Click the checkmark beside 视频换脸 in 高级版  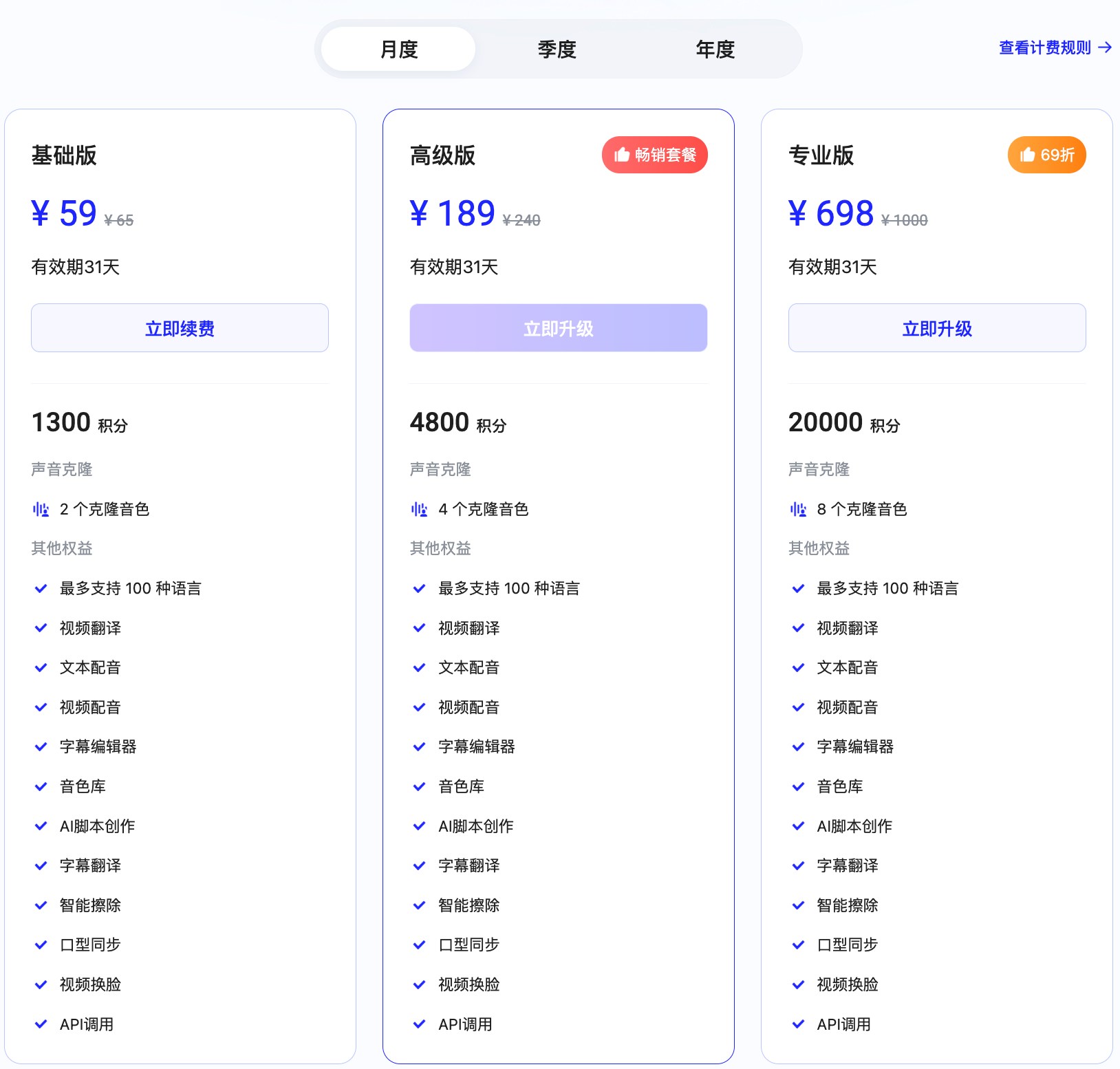(x=419, y=985)
